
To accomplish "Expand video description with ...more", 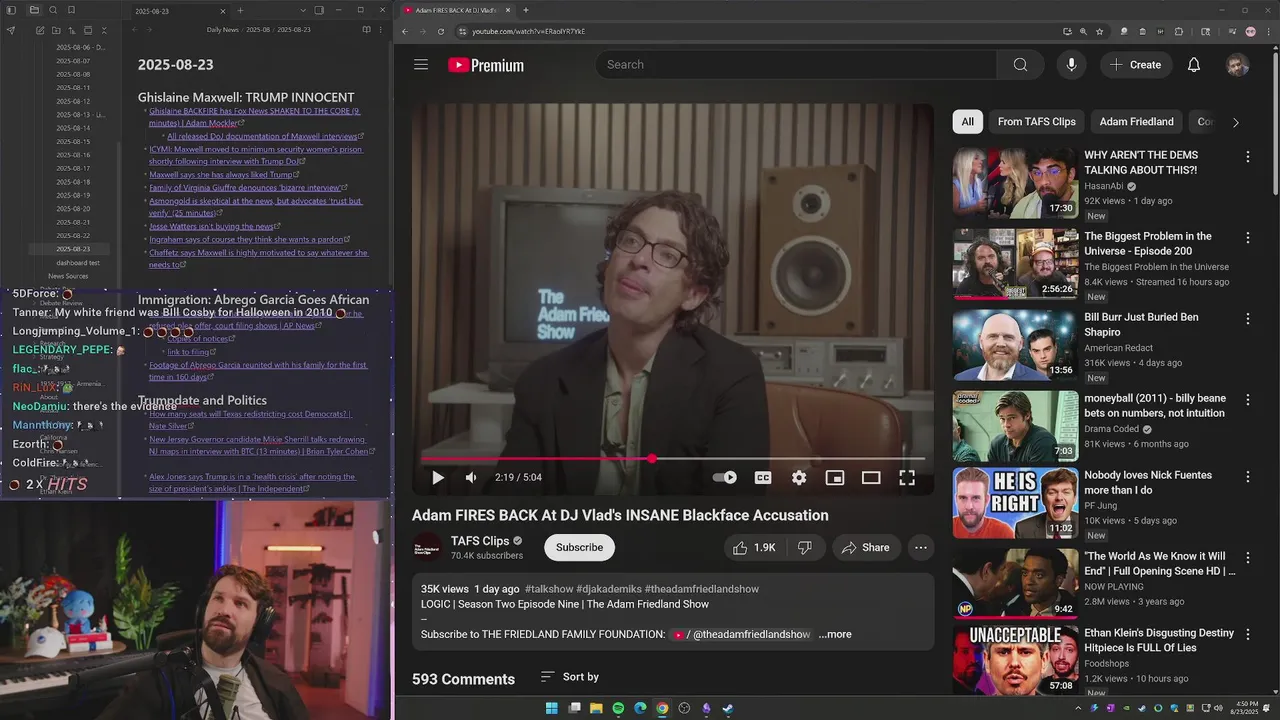I will 835,634.
